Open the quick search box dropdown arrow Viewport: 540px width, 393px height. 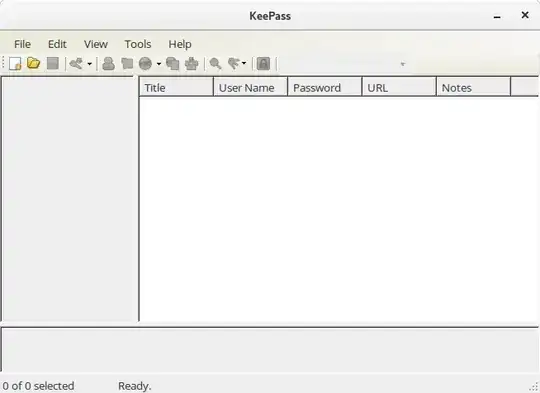tap(403, 64)
